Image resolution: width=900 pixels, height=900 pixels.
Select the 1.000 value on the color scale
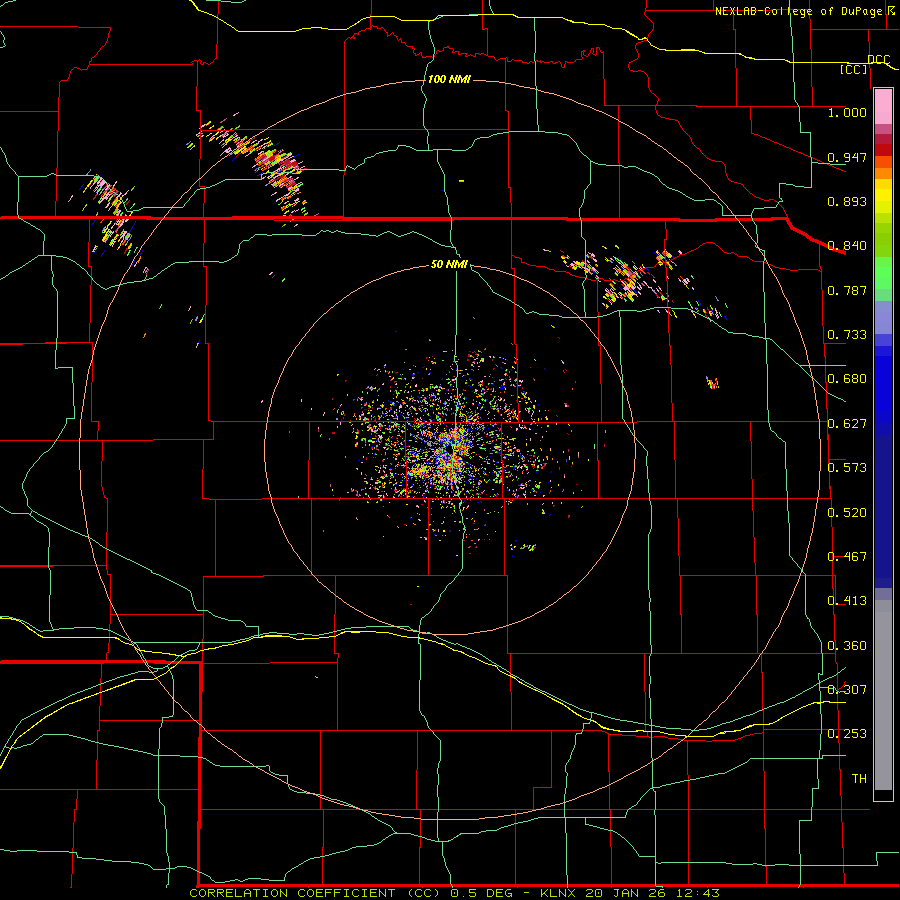coord(847,112)
